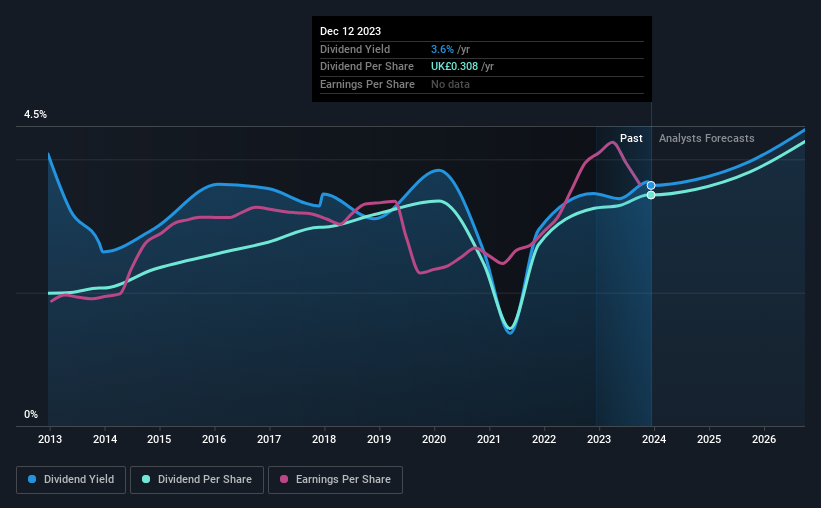Click 'Dividend Per Share' row label in tooltip
821x508 pixels.
[367, 67]
